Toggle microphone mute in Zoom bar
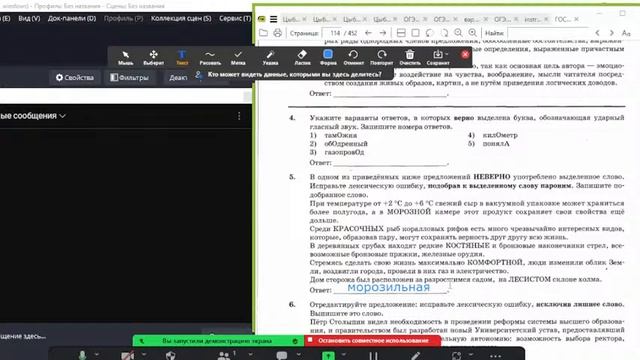This screenshot has height=360, width=640. pyautogui.click(x=82, y=355)
